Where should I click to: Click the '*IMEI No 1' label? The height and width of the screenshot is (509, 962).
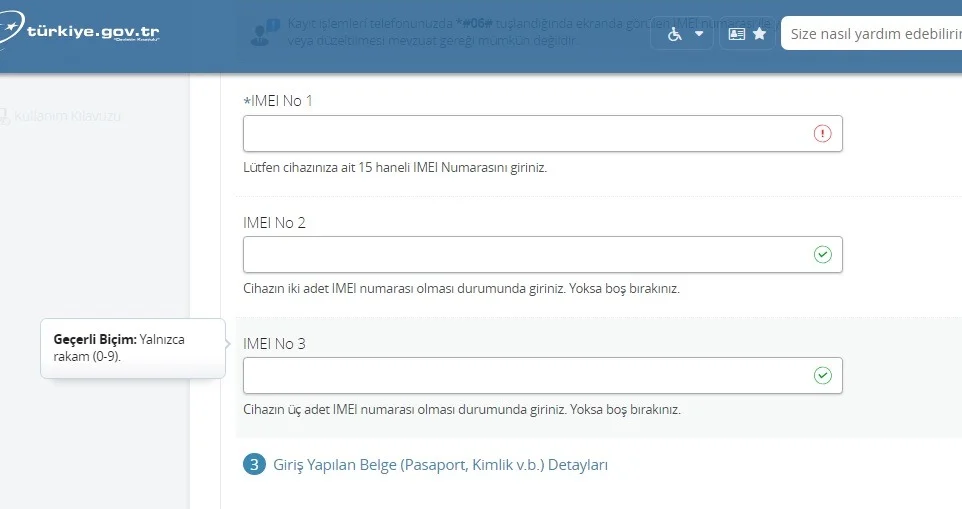point(278,101)
